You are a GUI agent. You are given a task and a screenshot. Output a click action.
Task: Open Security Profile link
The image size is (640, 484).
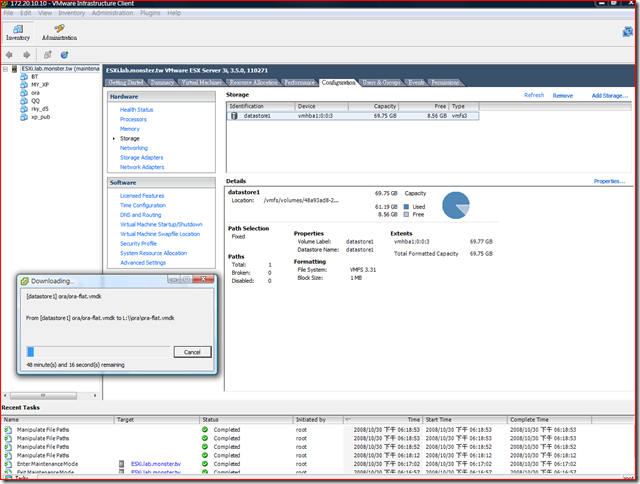[x=138, y=244]
